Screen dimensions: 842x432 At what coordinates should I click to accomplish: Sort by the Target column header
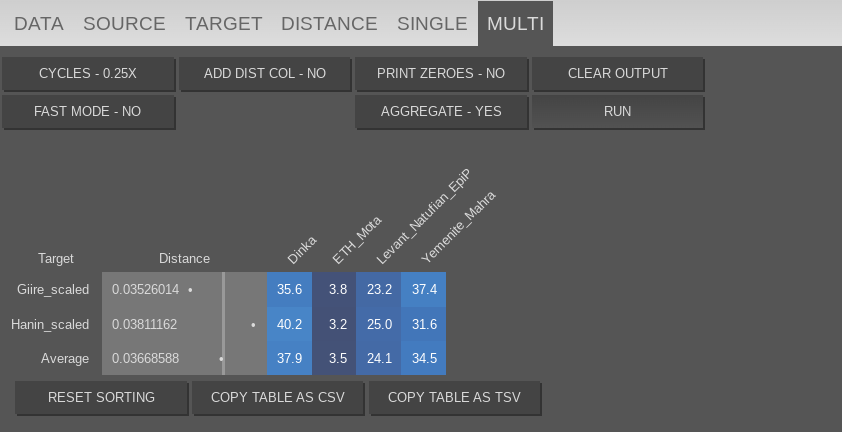[56, 259]
